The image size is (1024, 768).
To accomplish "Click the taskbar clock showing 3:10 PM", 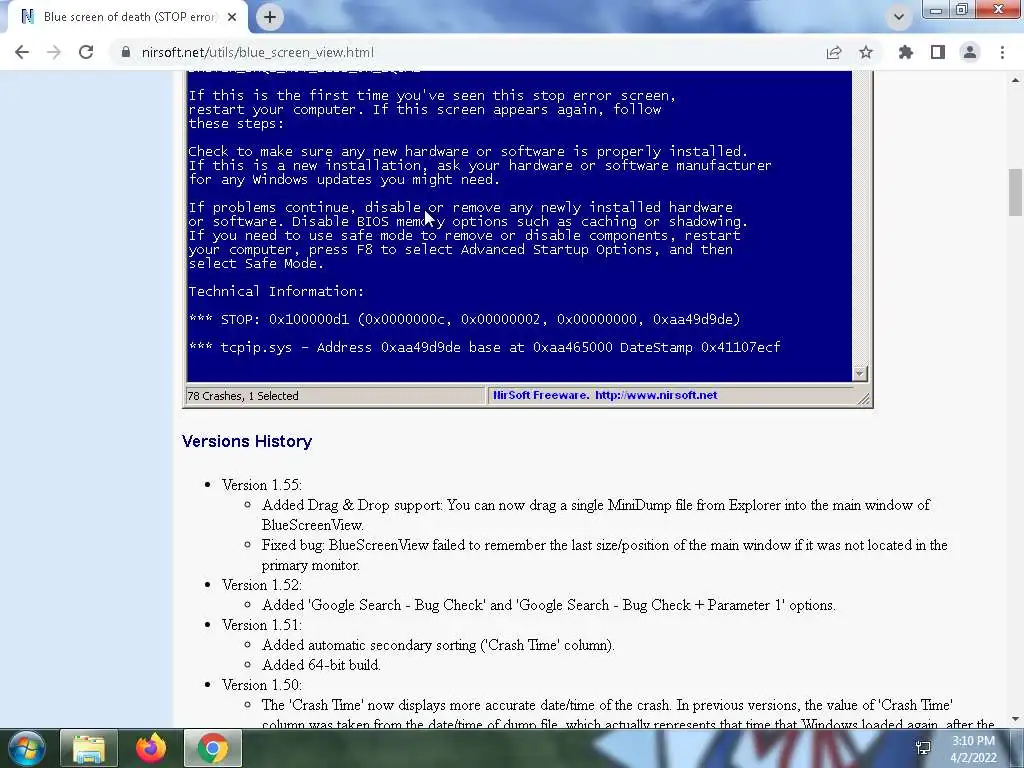I will [973, 749].
